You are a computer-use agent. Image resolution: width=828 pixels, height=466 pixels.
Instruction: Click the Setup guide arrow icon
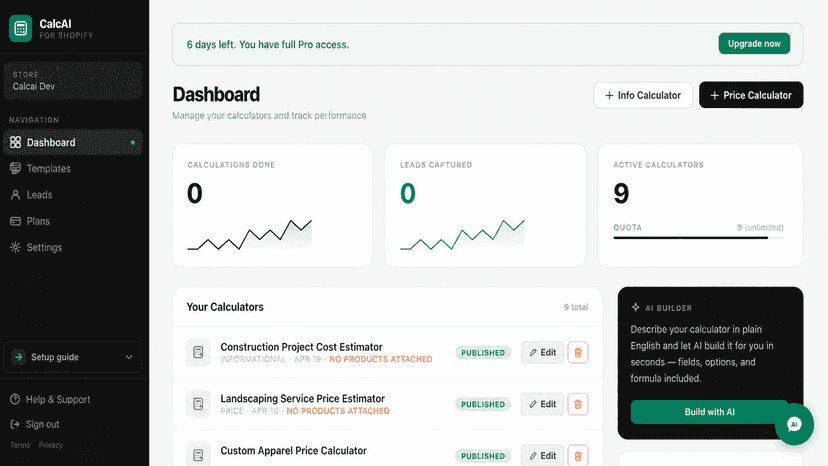tap(18, 357)
